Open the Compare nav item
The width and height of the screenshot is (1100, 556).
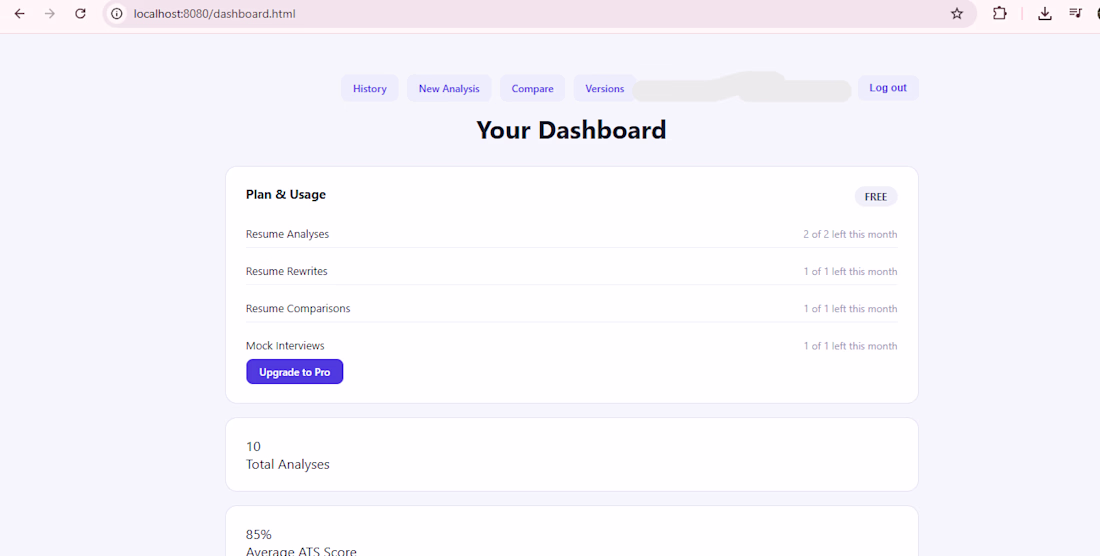(x=532, y=88)
